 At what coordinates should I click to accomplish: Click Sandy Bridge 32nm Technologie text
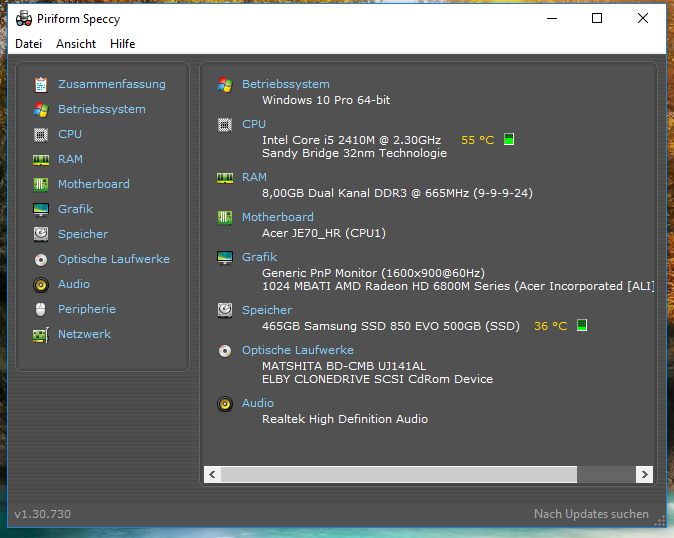pyautogui.click(x=355, y=153)
